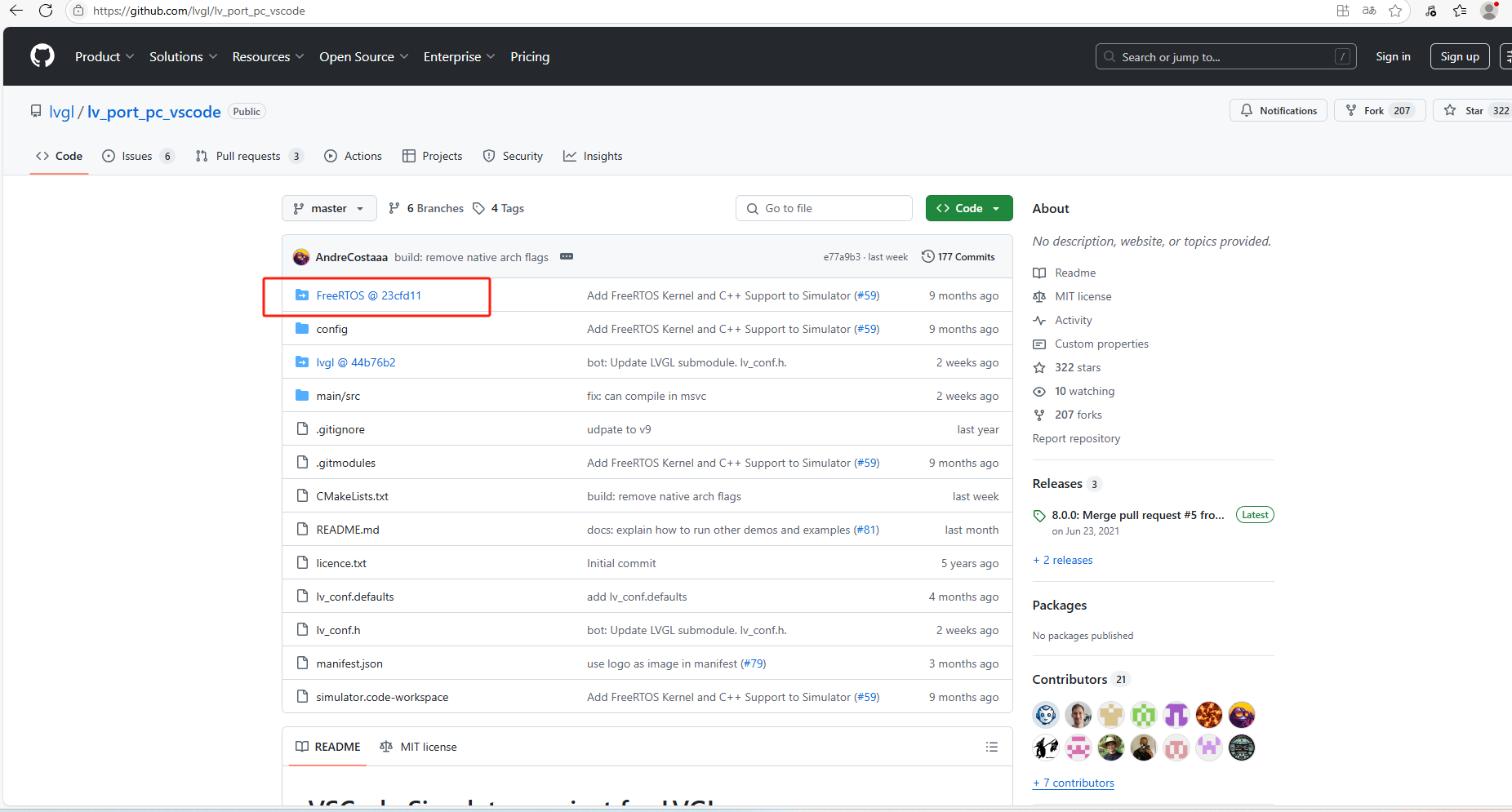Open lvgl @ 44b76b2 submodule
1512x812 pixels.
click(356, 362)
